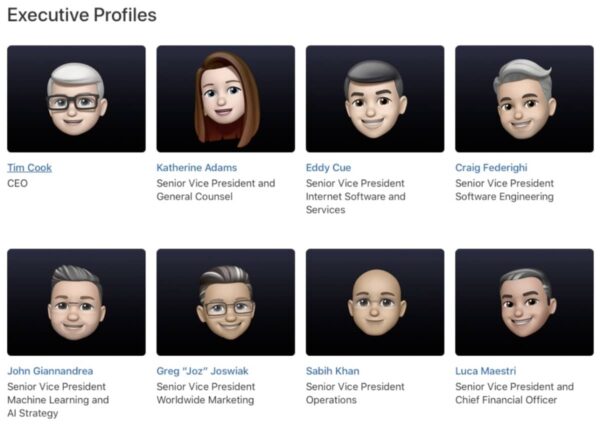Open Craig Federighi's Memoji profile picture
Viewport: 600px width, 433px height.
point(524,99)
